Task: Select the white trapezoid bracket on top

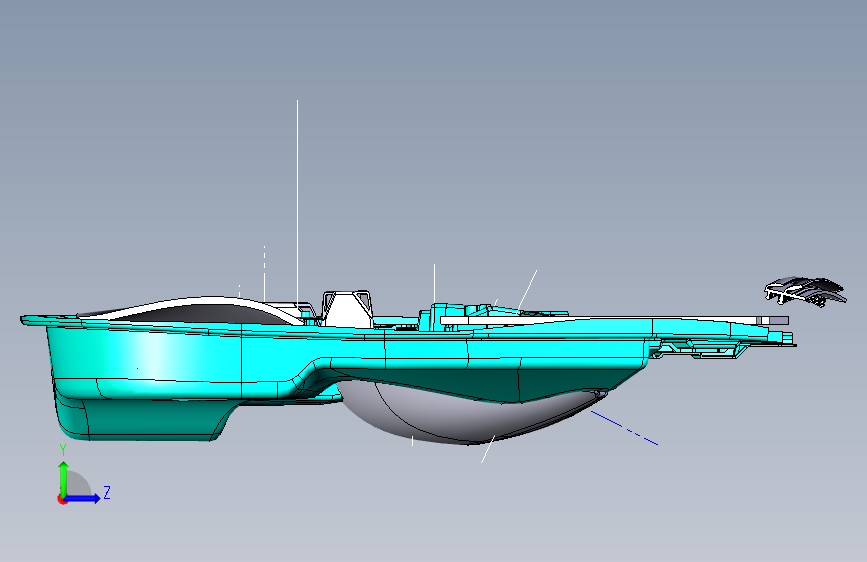Action: (x=347, y=309)
